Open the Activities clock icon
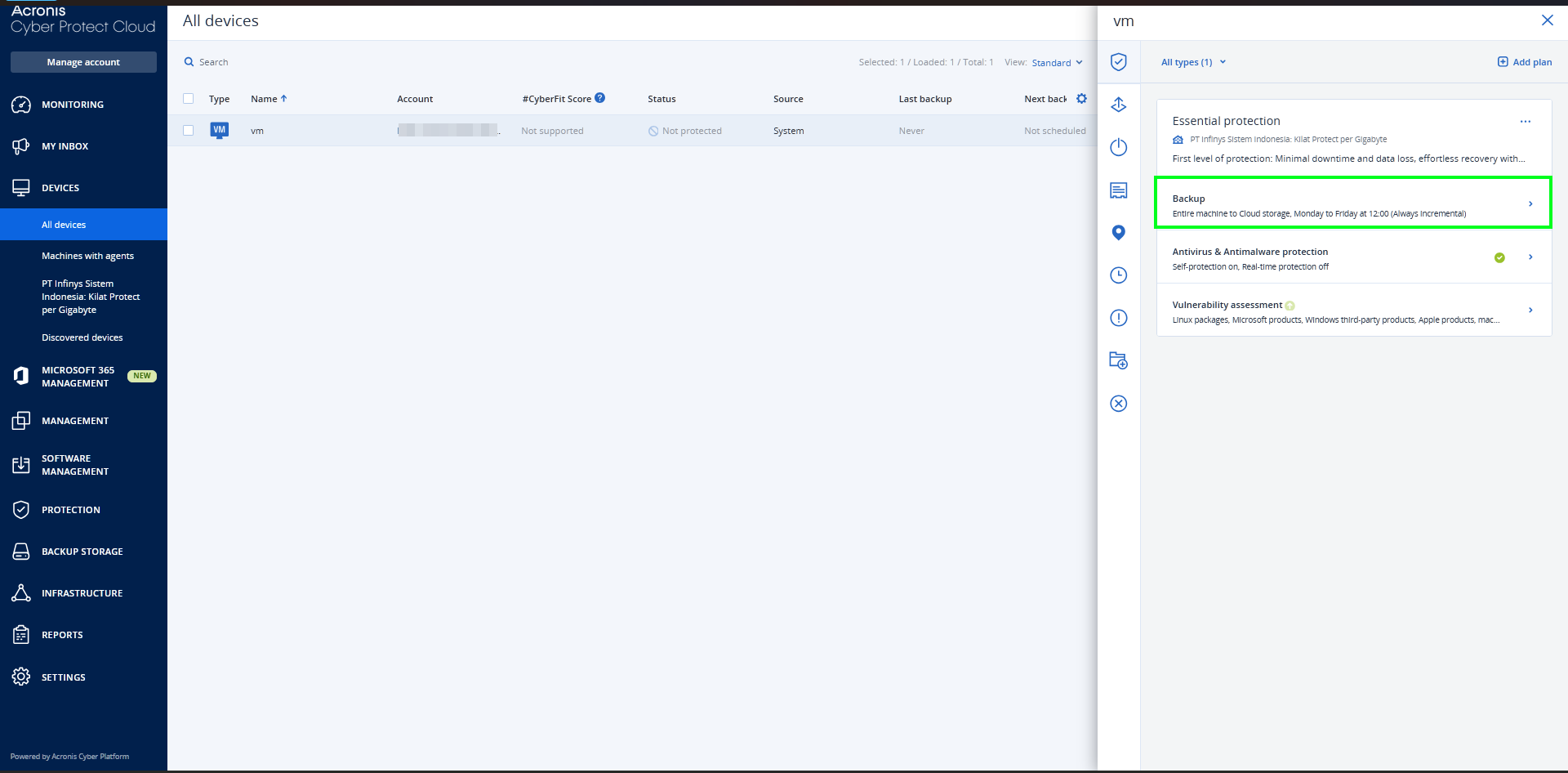Screen dimensions: 1568x773 (1118, 275)
